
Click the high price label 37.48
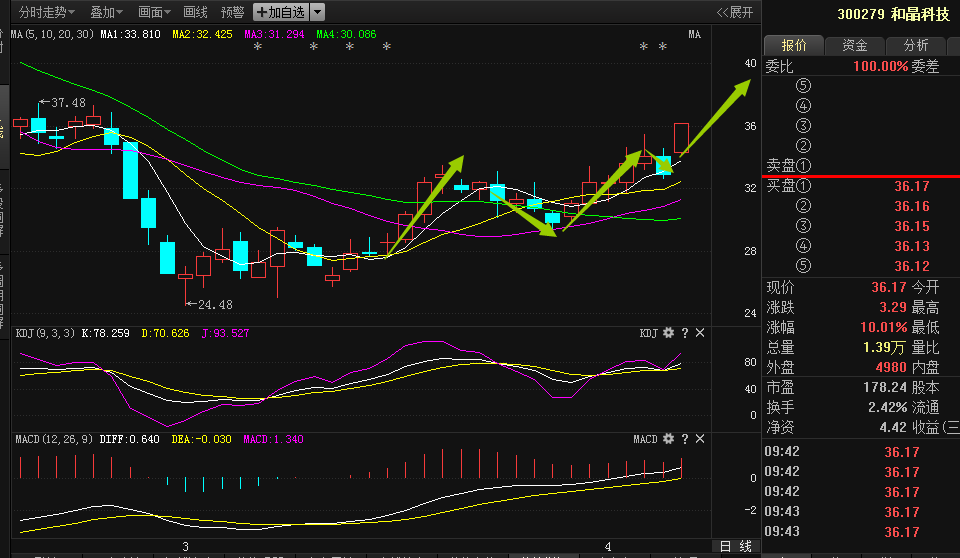[x=68, y=103]
